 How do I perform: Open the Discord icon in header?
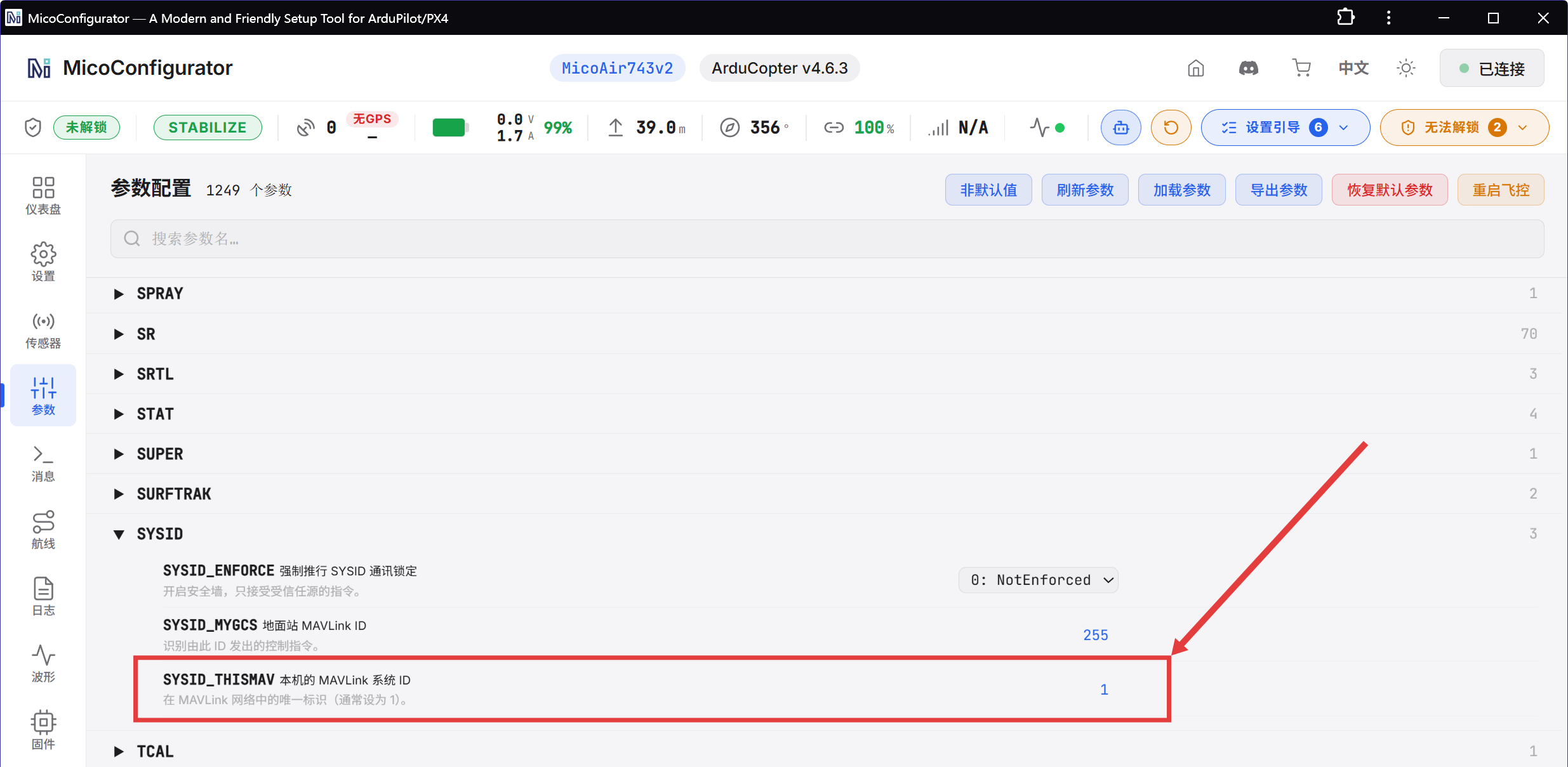(x=1248, y=68)
